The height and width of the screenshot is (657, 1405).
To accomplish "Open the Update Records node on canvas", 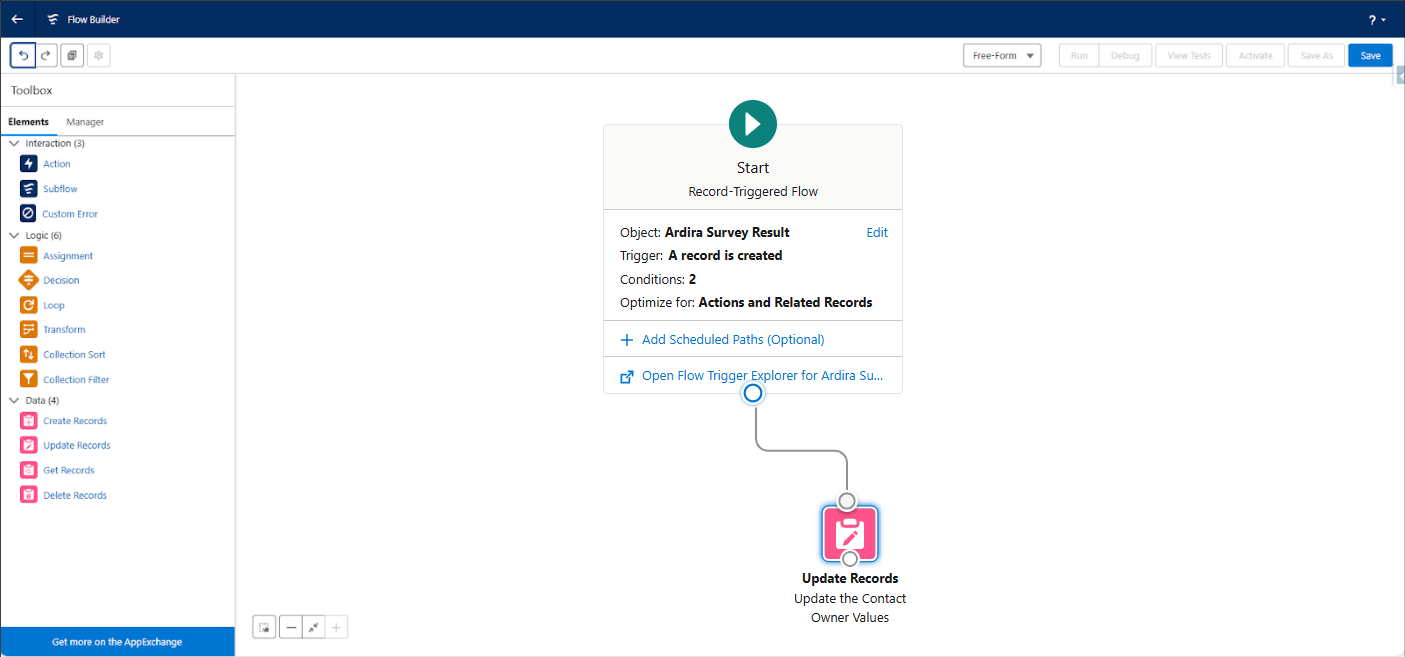I will [849, 534].
